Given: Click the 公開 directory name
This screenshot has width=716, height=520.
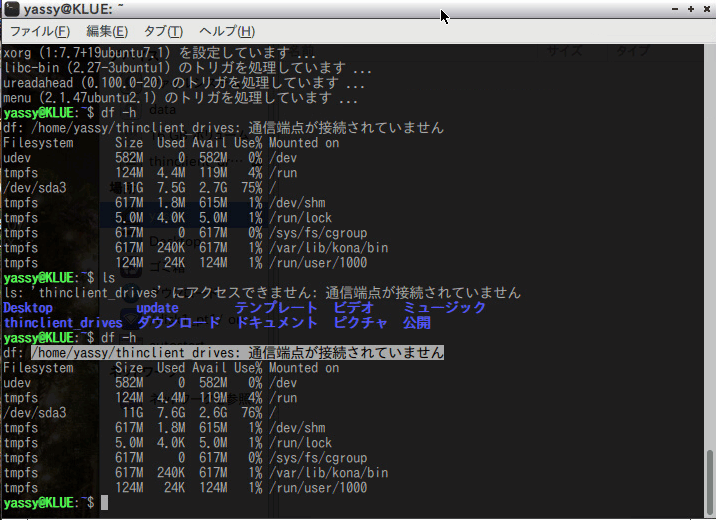Looking at the screenshot, I should point(416,323).
